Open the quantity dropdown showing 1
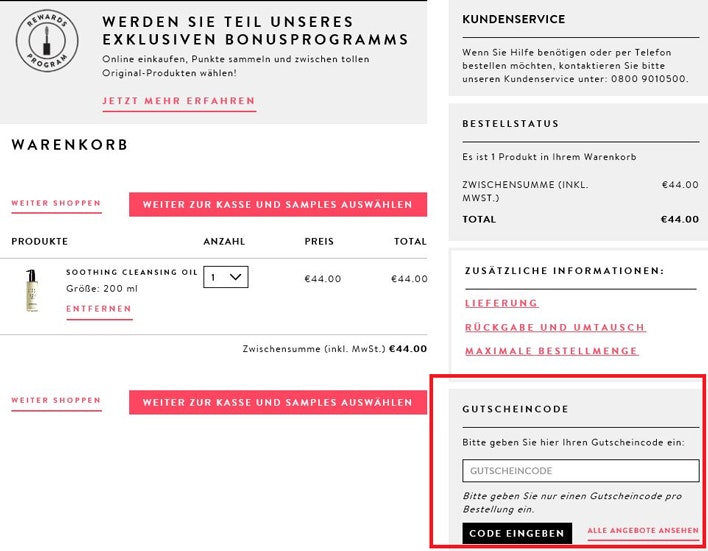The width and height of the screenshot is (708, 551). (226, 277)
